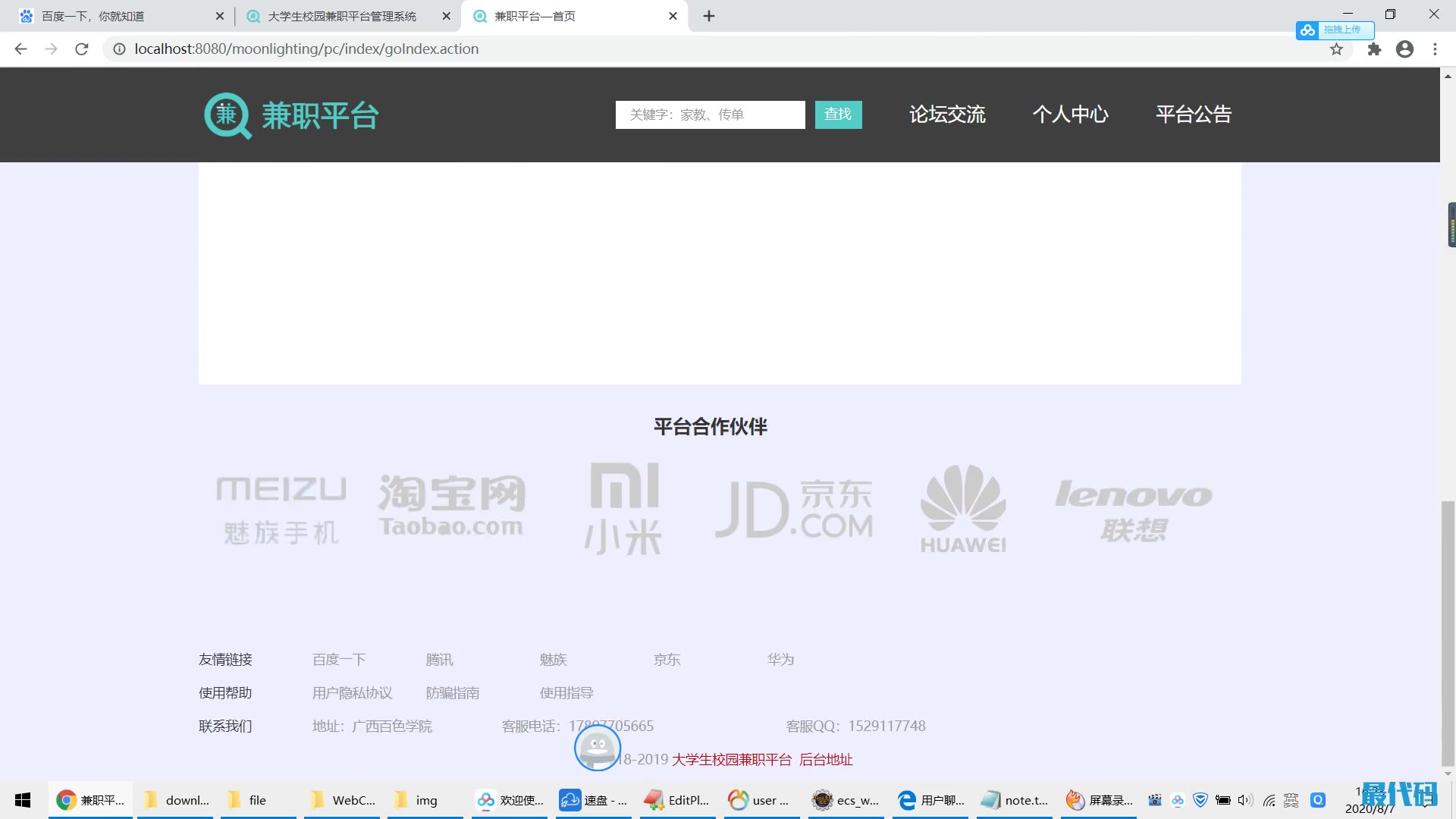This screenshot has width=1456, height=819.
Task: Close the 百度一下 tab
Action: tap(220, 16)
